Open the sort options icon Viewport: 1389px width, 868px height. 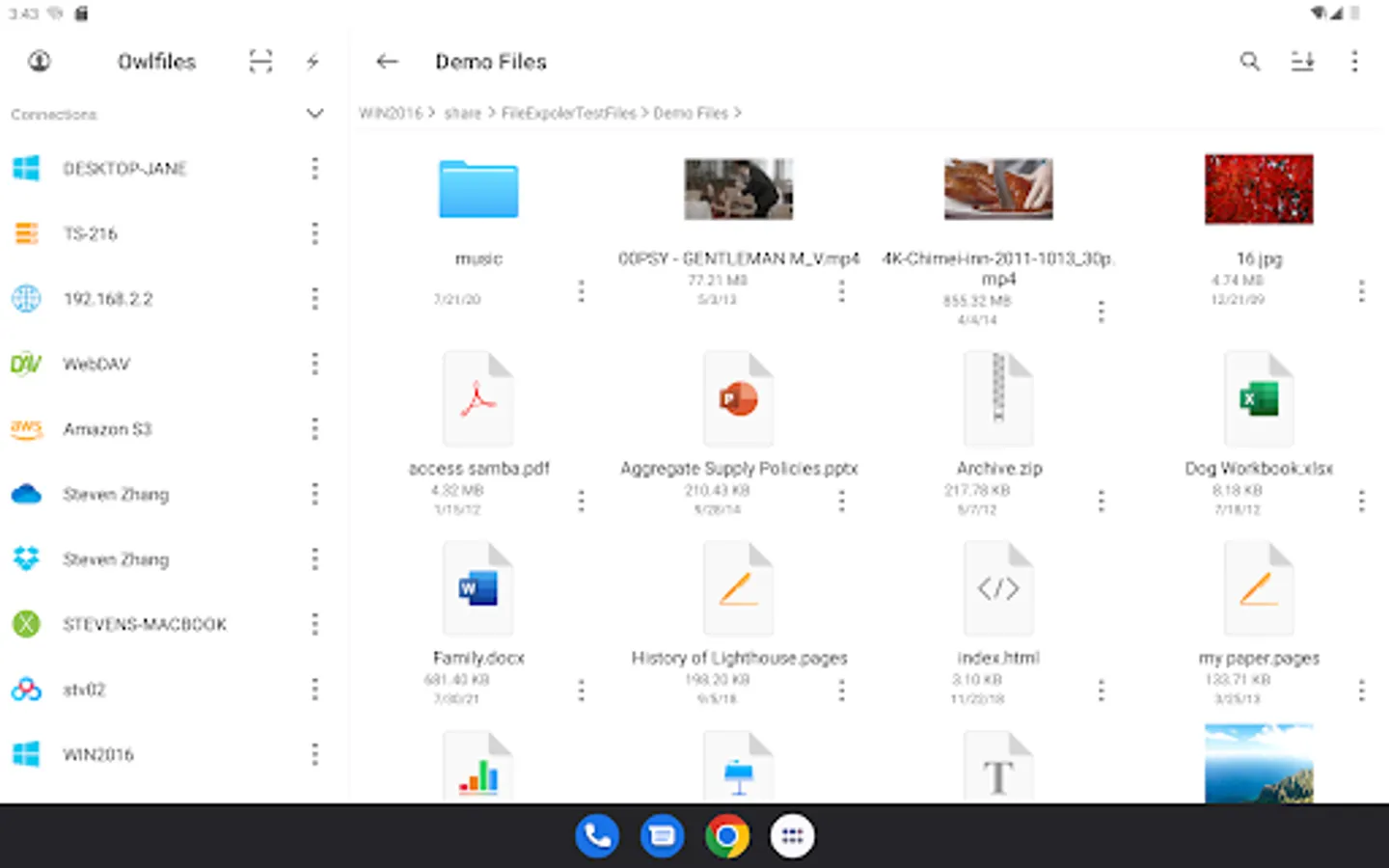[1302, 62]
